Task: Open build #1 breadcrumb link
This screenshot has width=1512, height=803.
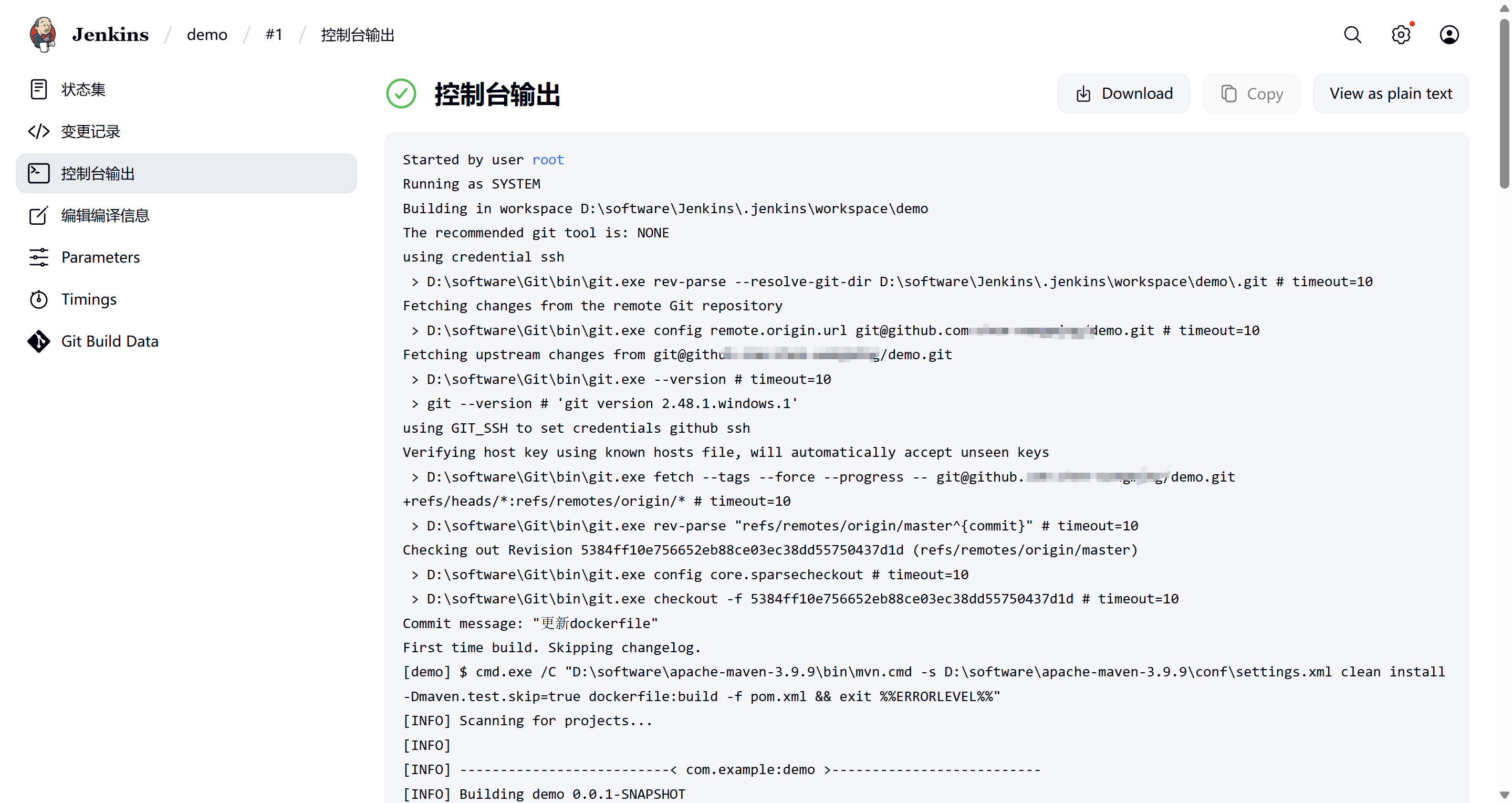Action: point(274,35)
